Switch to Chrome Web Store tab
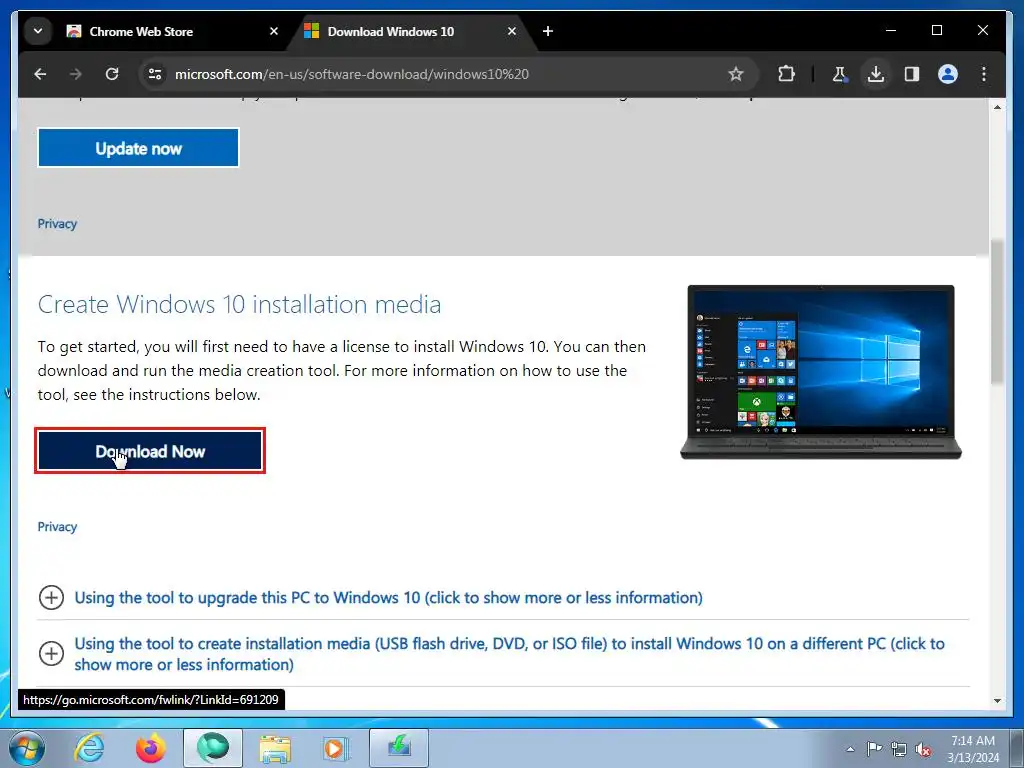 pyautogui.click(x=172, y=31)
